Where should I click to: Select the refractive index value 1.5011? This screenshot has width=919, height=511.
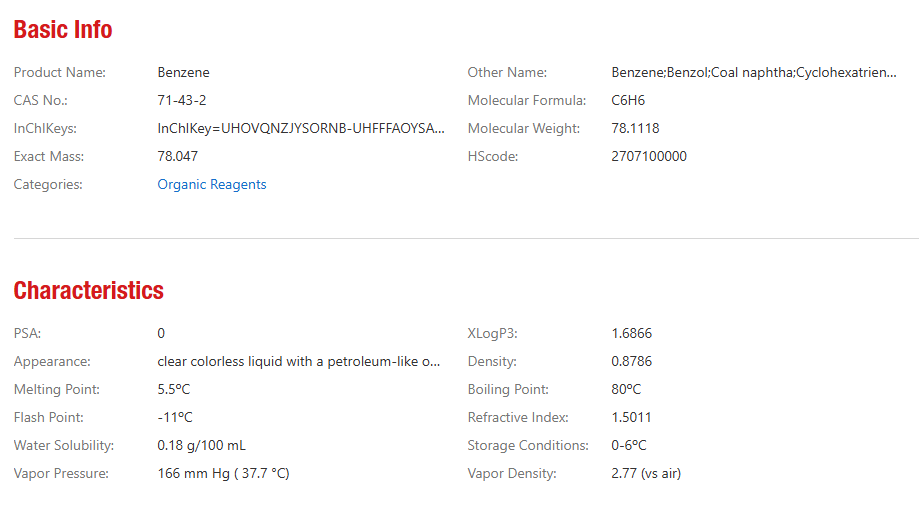click(631, 417)
